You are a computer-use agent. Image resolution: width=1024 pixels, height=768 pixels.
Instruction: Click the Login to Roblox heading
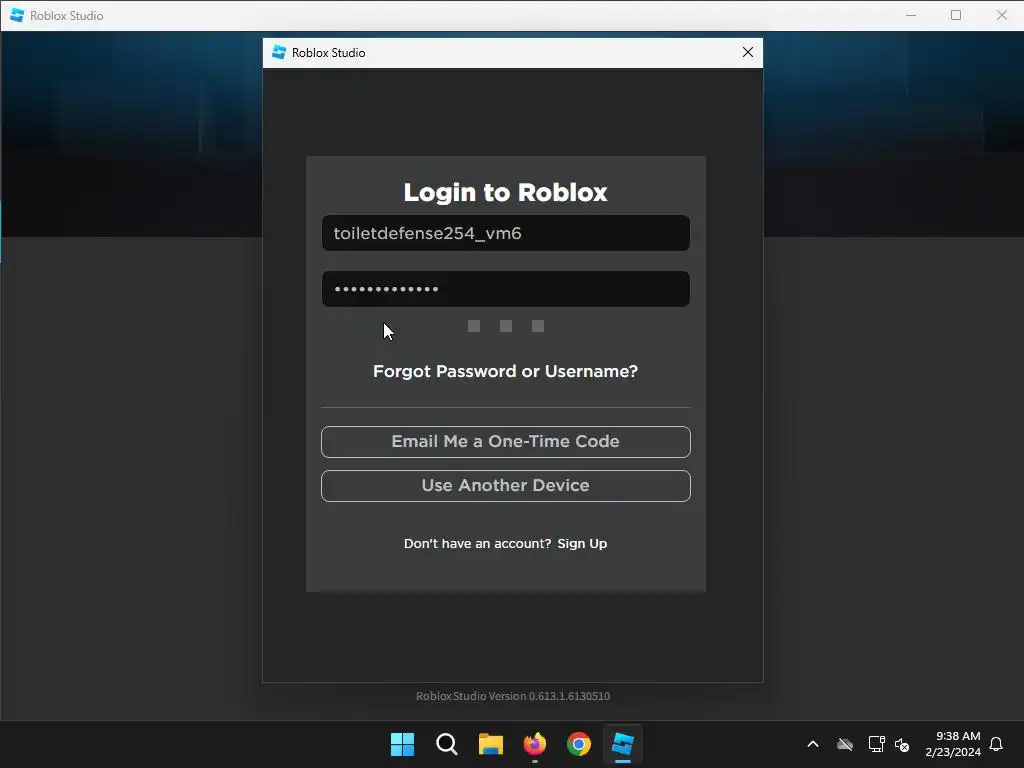(x=505, y=192)
